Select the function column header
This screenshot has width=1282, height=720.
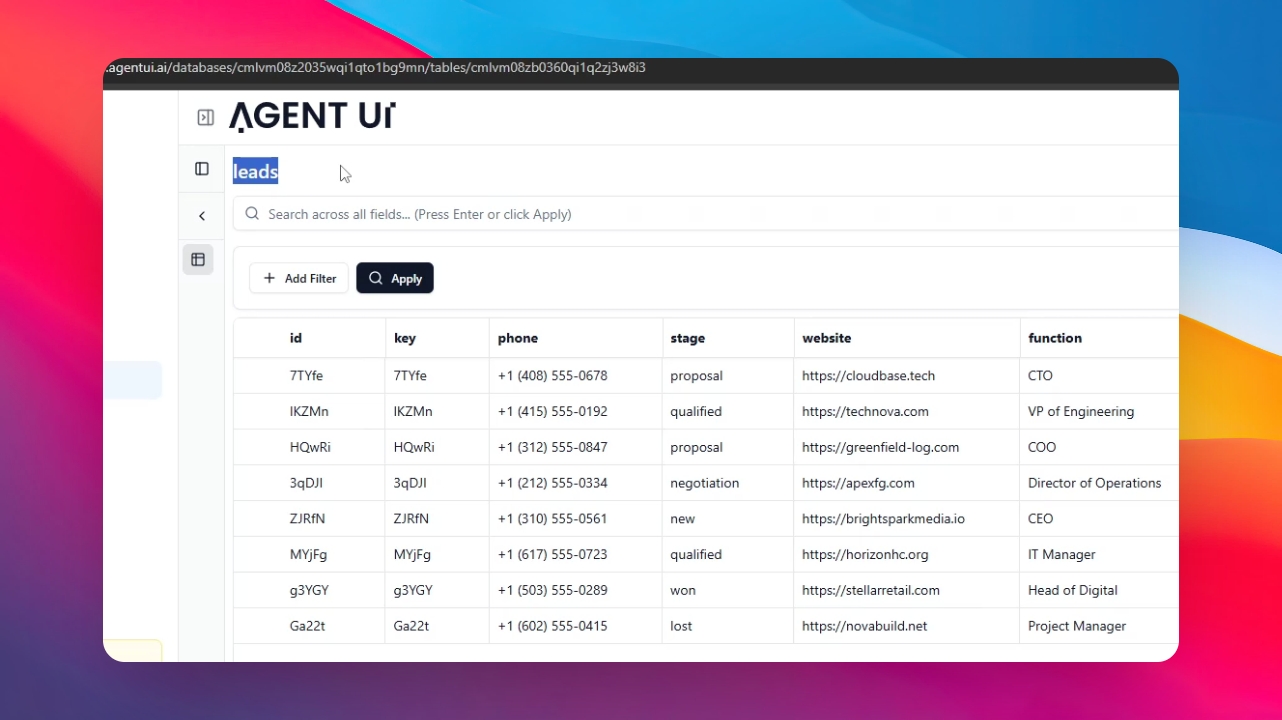1055,338
